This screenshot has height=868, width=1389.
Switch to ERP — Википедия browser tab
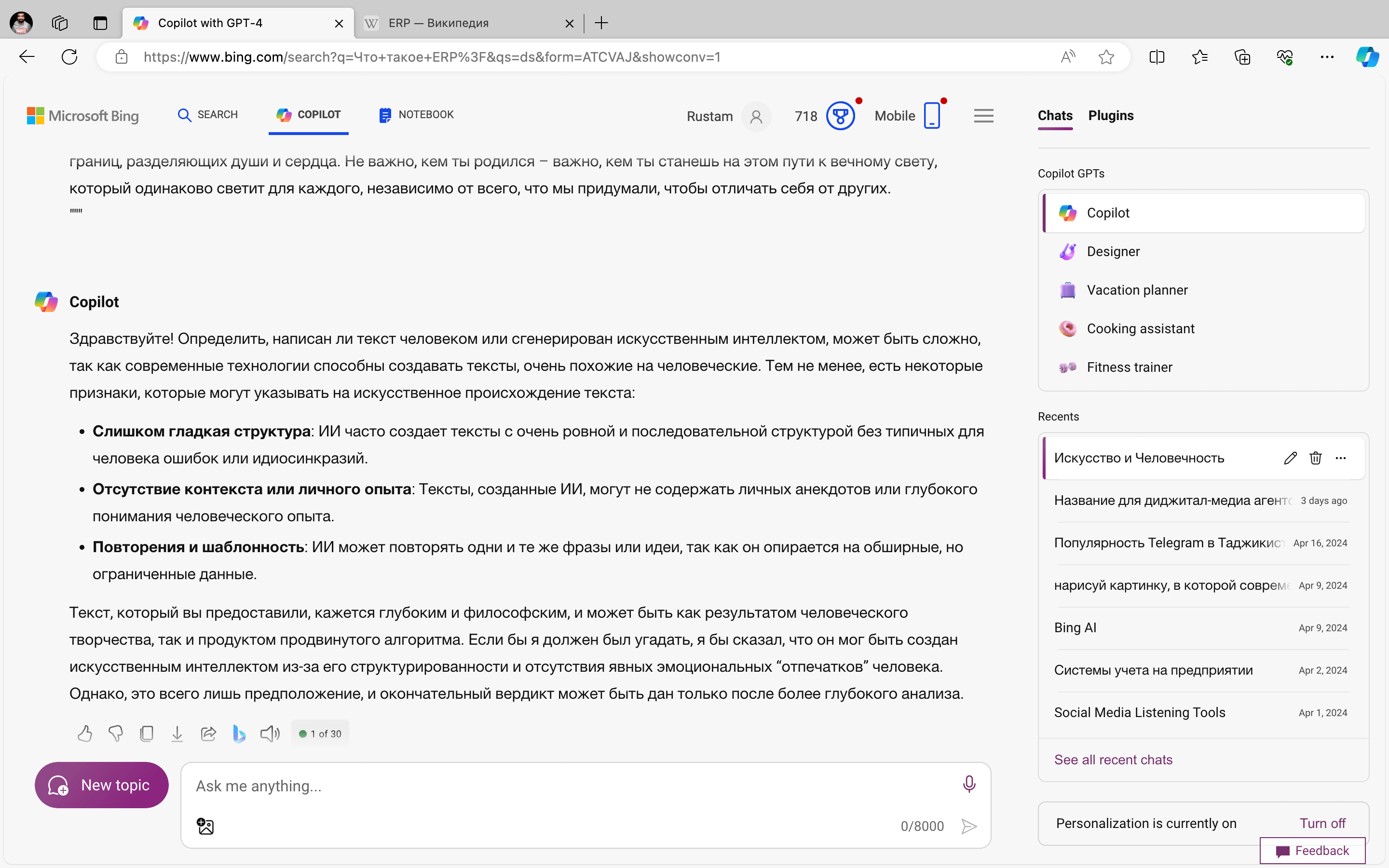[459, 23]
